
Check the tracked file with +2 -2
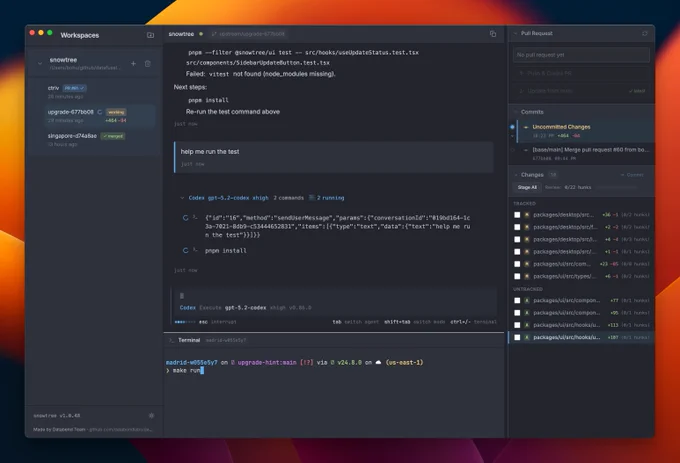tap(517, 227)
